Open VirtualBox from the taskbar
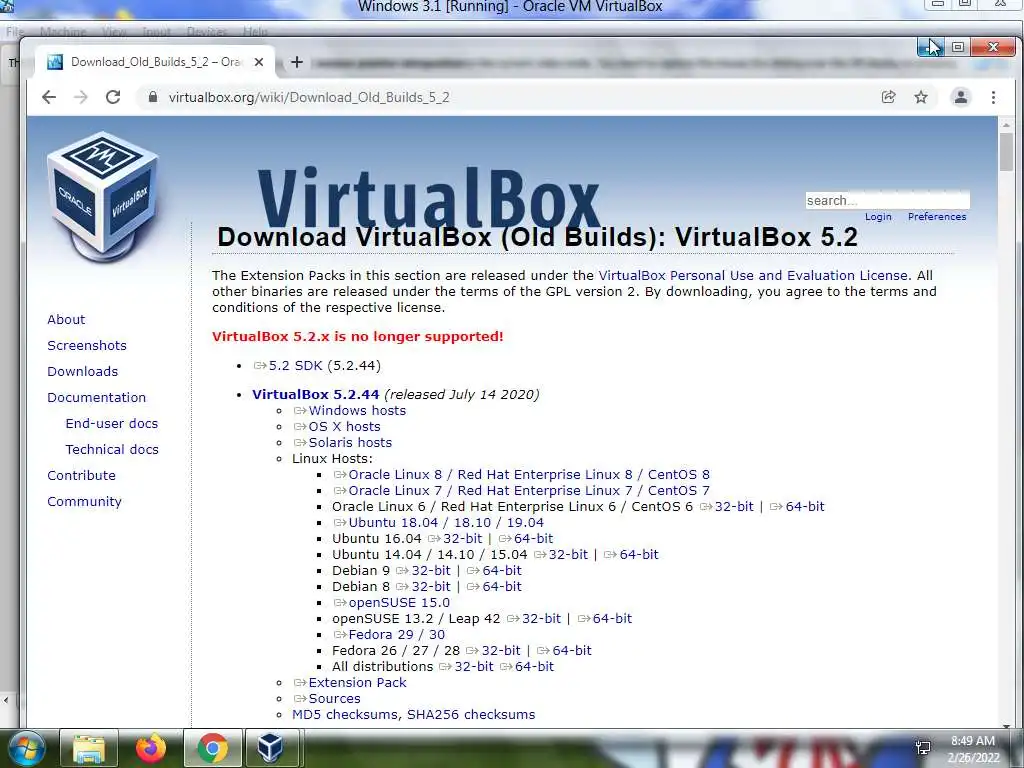This screenshot has height=768, width=1024. point(271,748)
